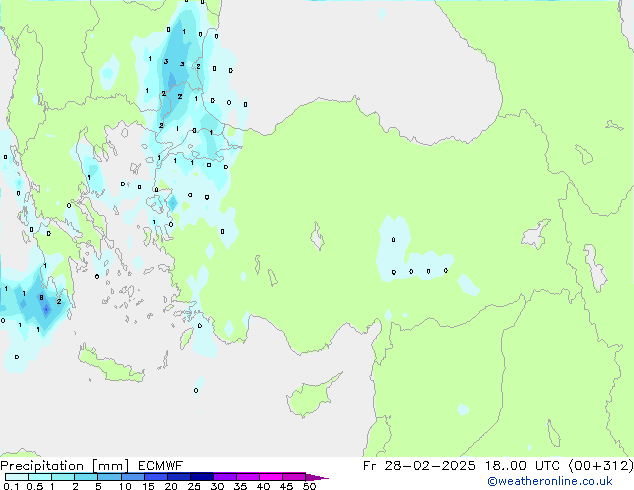Click the 0.1 mm legend color swatch

coord(17,477)
